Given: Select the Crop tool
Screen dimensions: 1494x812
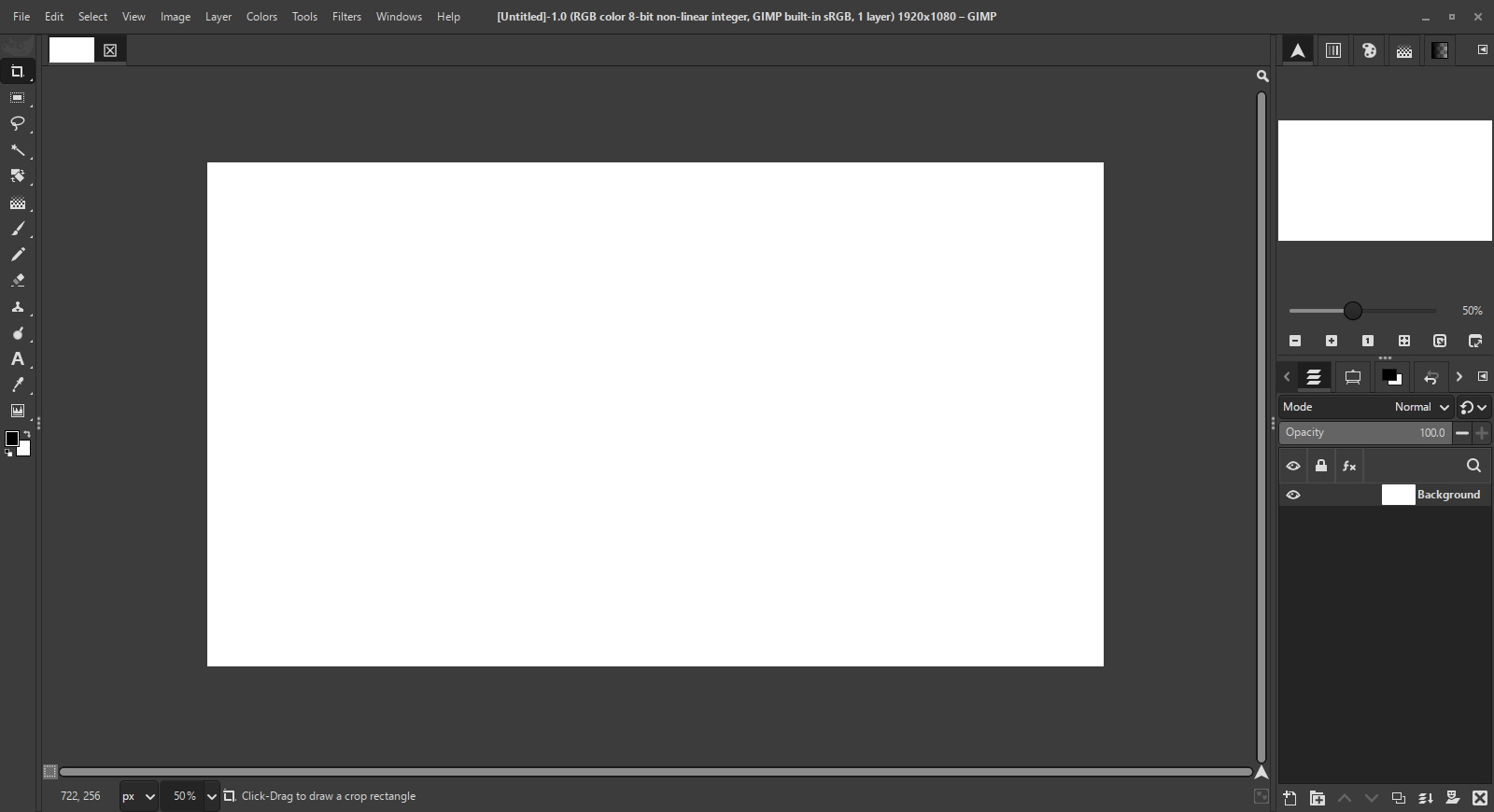Looking at the screenshot, I should point(18,72).
